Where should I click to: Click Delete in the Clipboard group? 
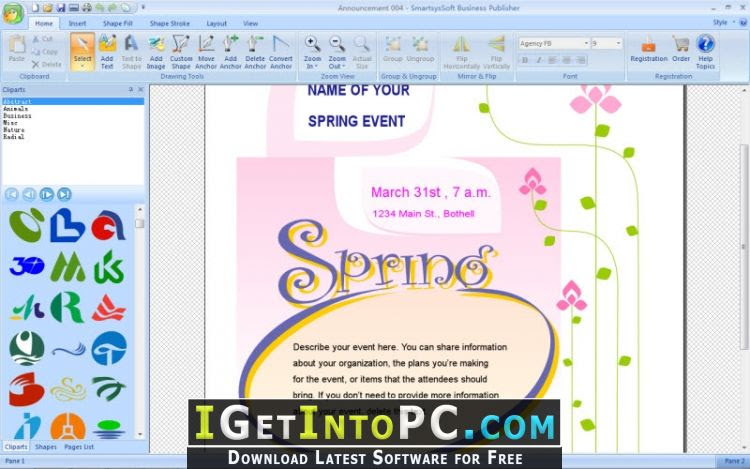coord(47,64)
